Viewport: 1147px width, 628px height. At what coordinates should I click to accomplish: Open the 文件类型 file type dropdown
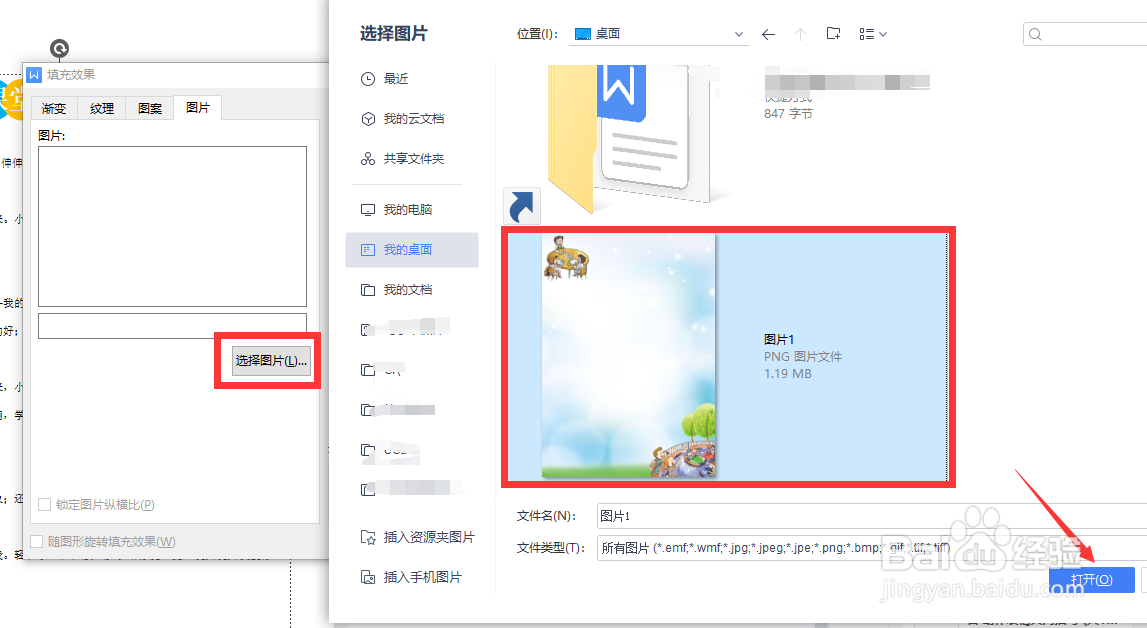871,548
